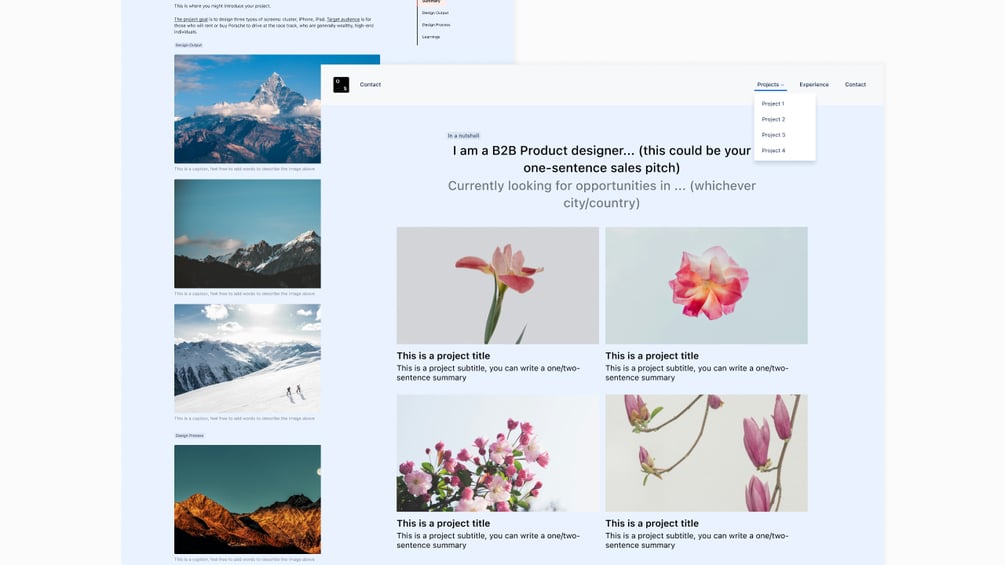The height and width of the screenshot is (565, 1005).
Task: Click the project title under the rose image
Action: [x=652, y=356]
